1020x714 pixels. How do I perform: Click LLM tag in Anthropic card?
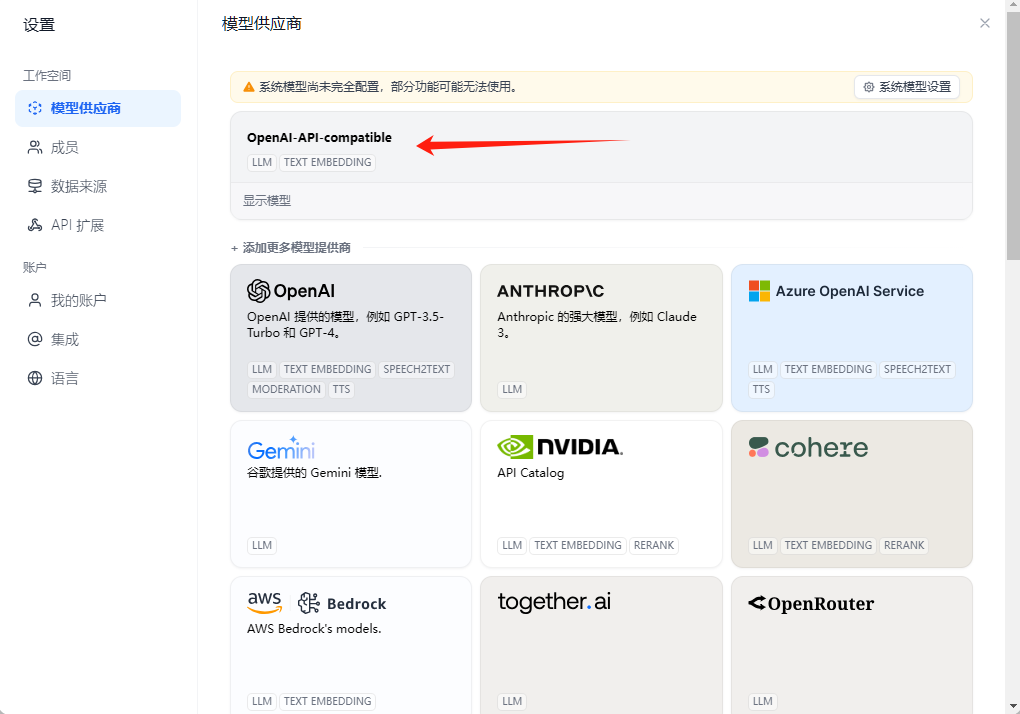tap(512, 390)
